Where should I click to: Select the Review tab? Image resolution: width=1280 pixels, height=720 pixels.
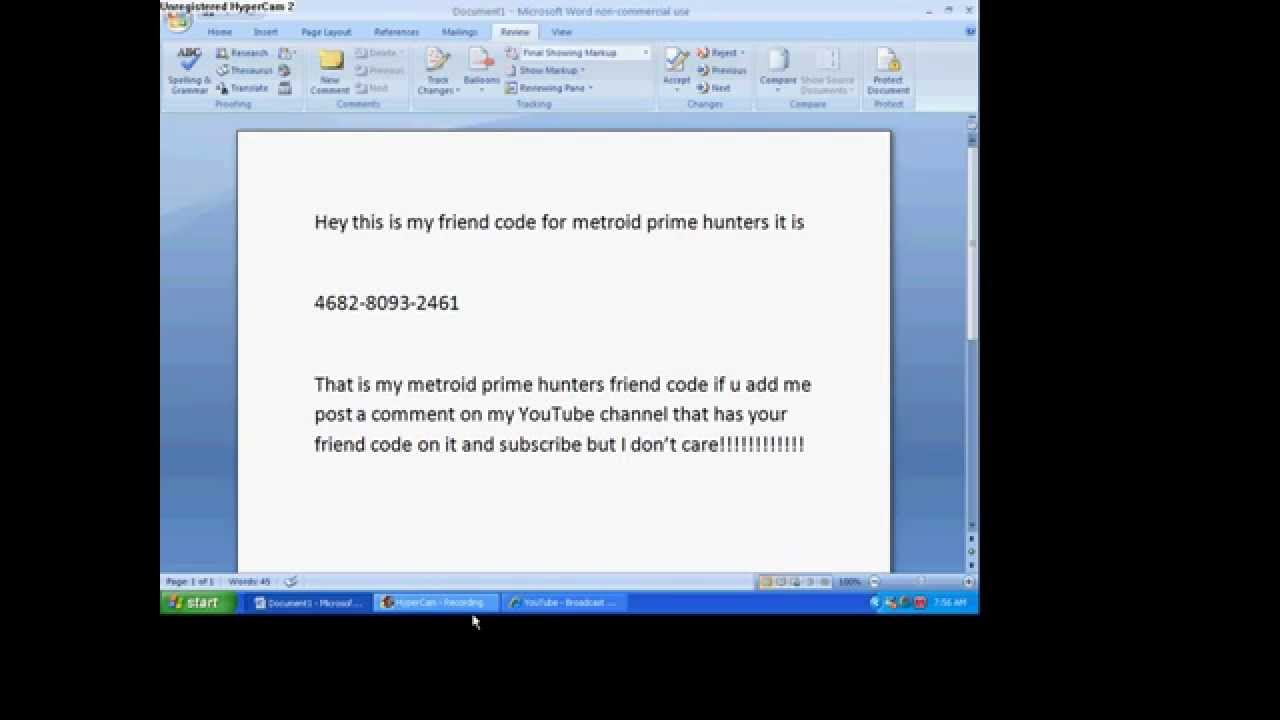click(x=515, y=32)
